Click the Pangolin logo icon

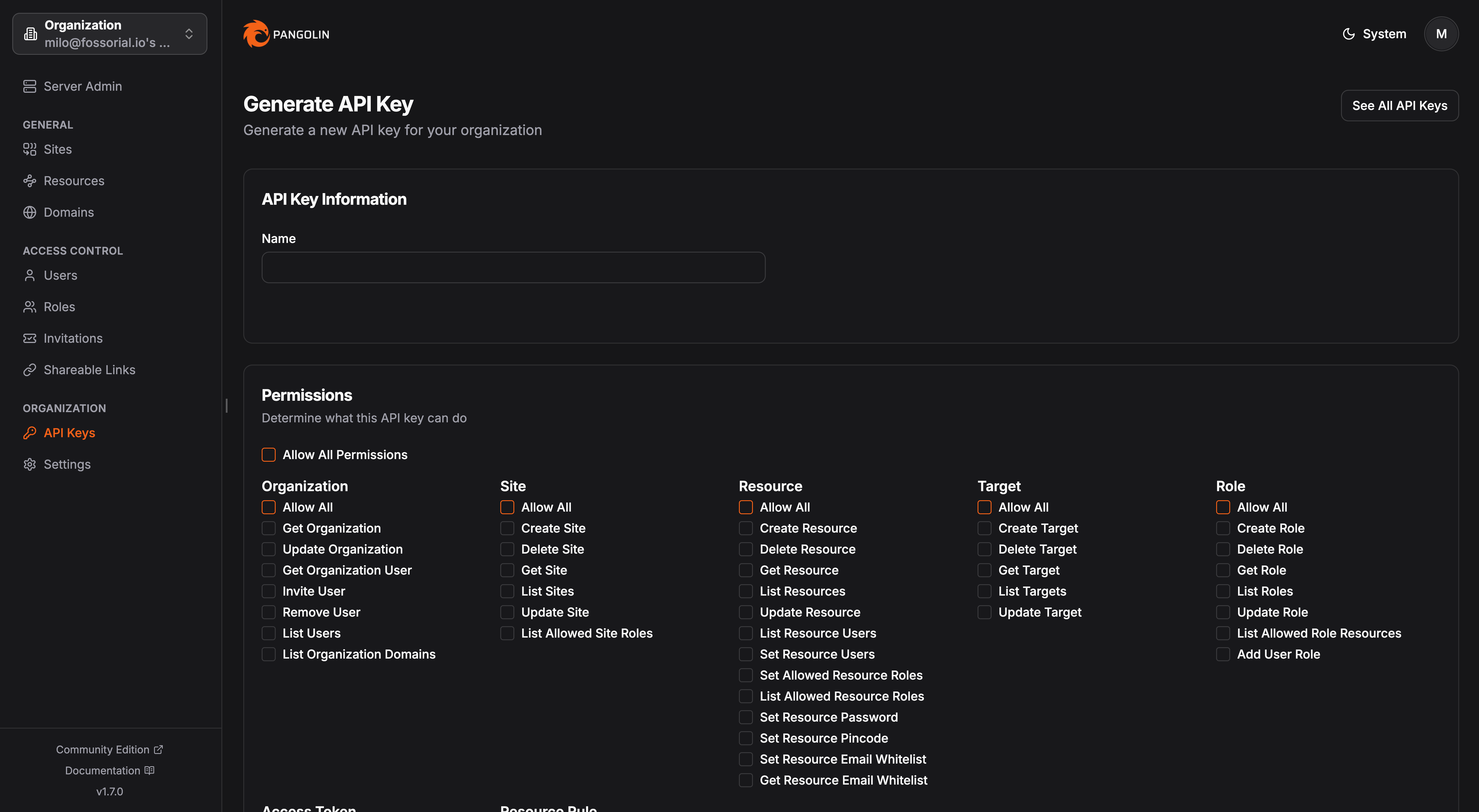pos(256,34)
